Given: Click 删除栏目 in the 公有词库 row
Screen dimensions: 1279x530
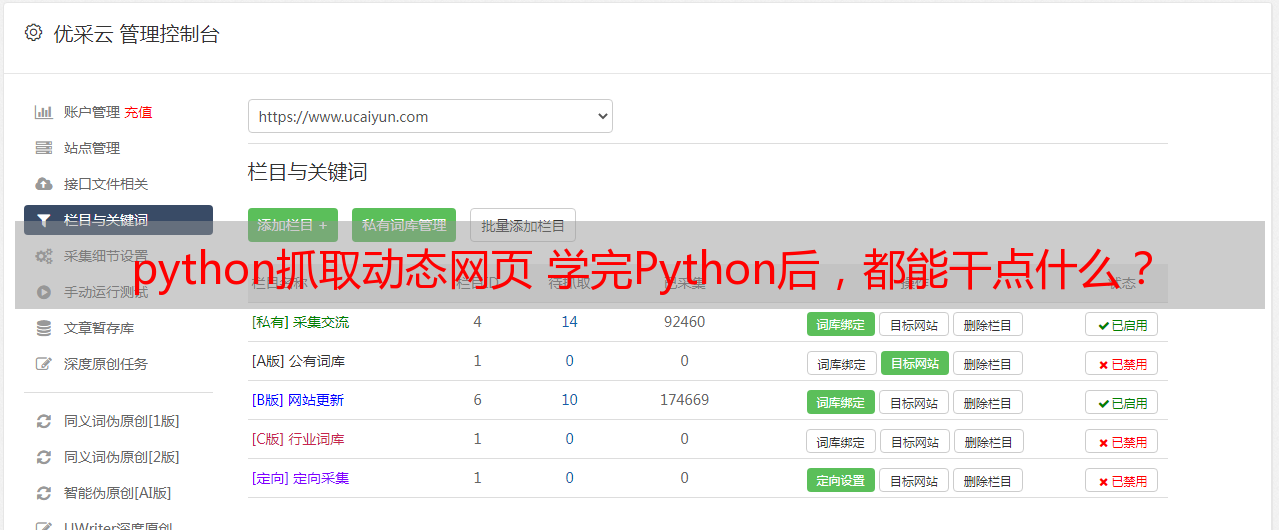Looking at the screenshot, I should tap(987, 363).
